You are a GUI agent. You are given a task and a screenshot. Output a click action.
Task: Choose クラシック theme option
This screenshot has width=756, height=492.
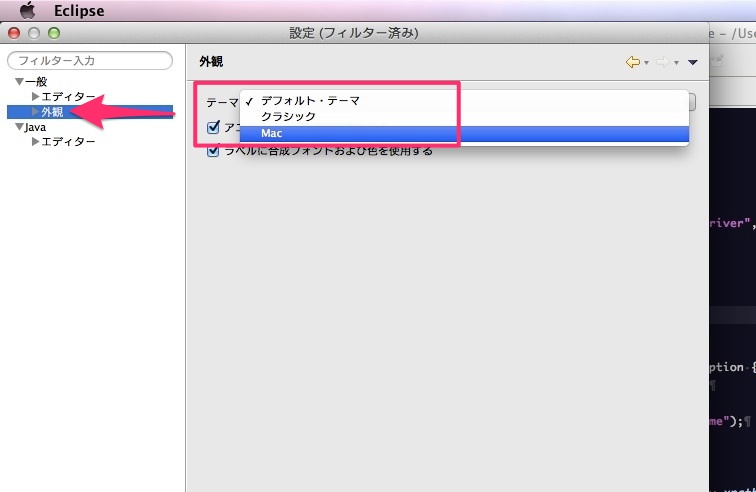click(x=464, y=117)
